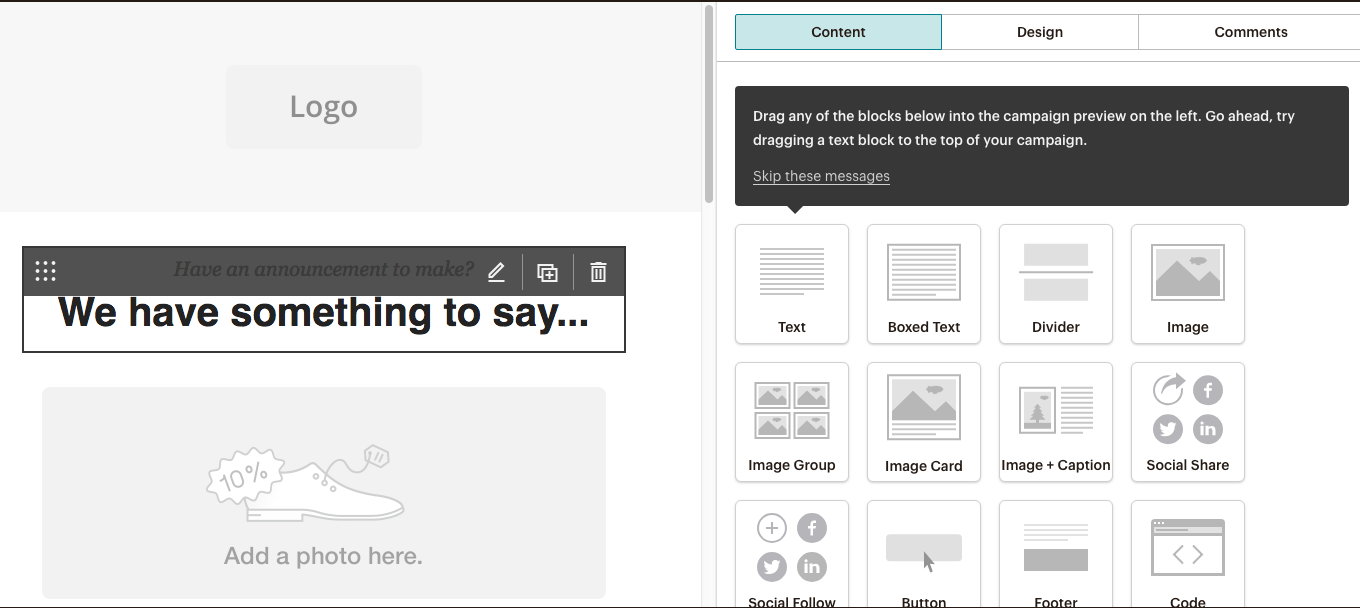
Task: Pick the Image + Caption block
Action: 1055,422
